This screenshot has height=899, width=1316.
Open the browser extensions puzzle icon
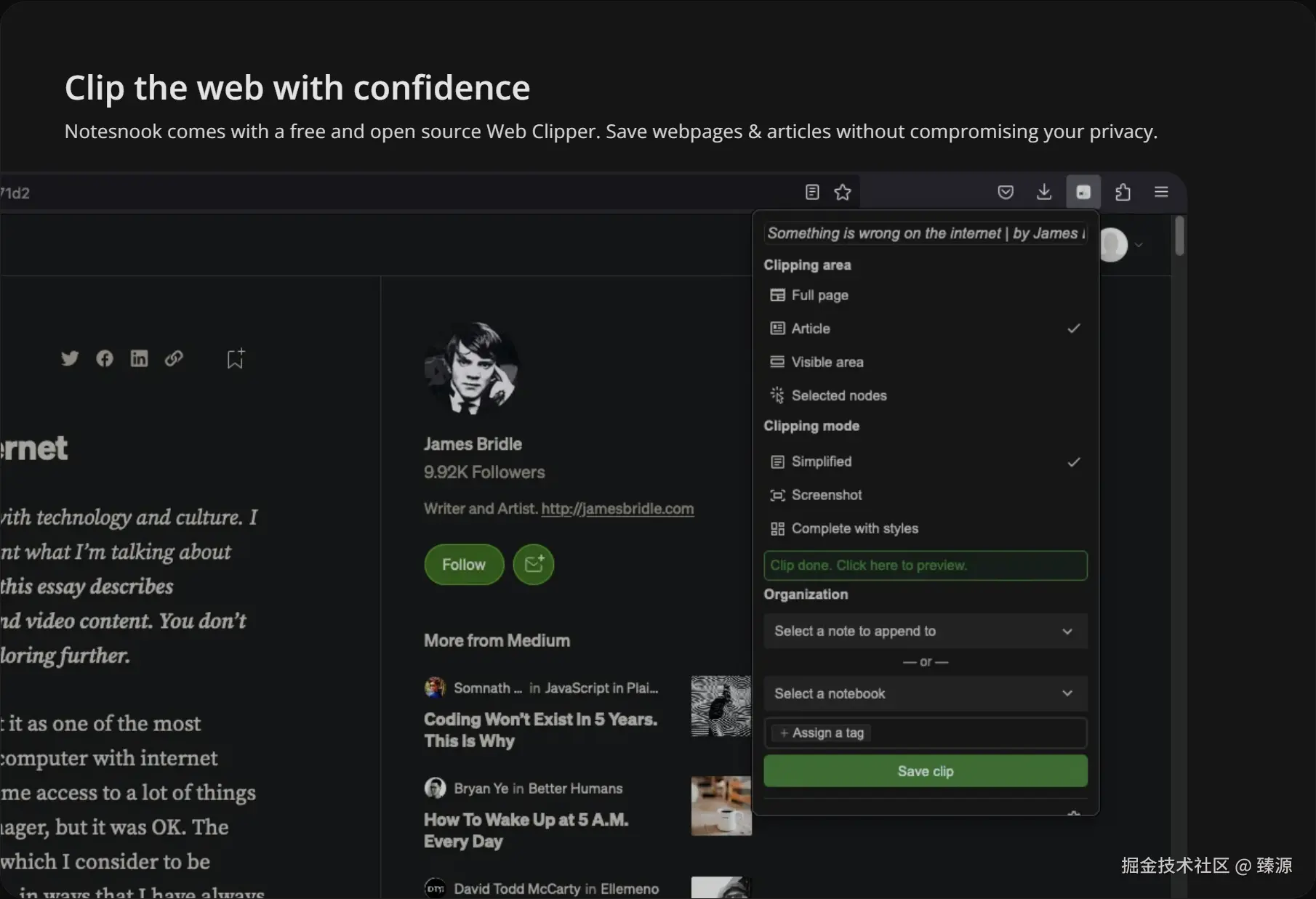(1123, 192)
